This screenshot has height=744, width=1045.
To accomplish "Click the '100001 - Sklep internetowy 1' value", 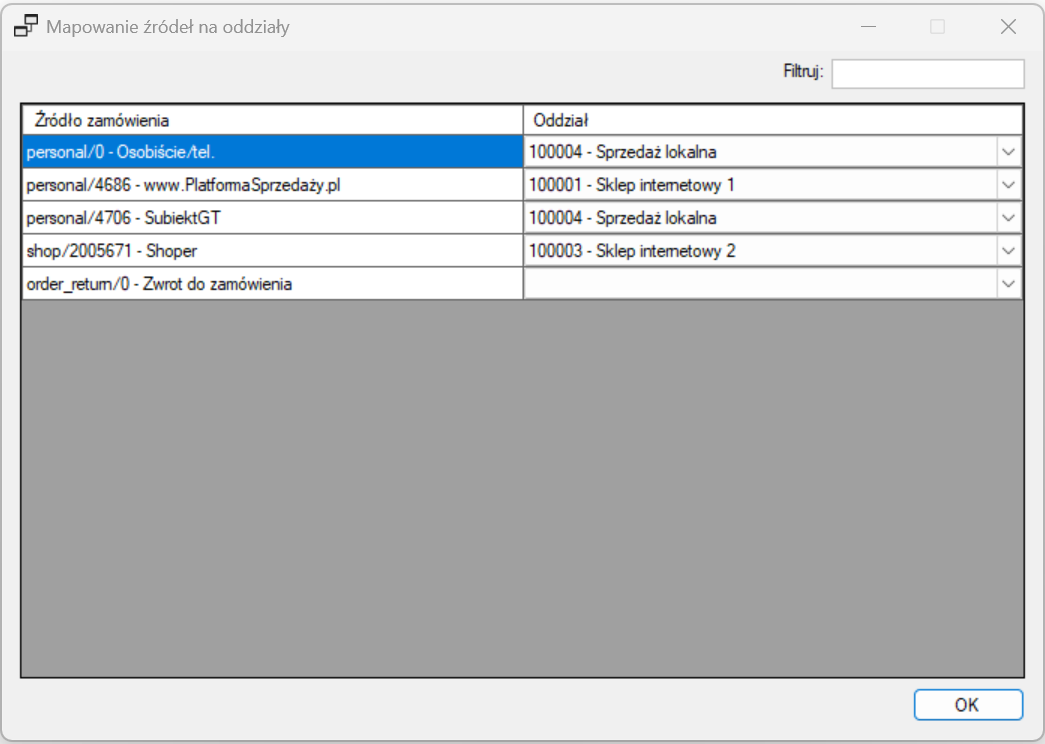I will [x=632, y=185].
